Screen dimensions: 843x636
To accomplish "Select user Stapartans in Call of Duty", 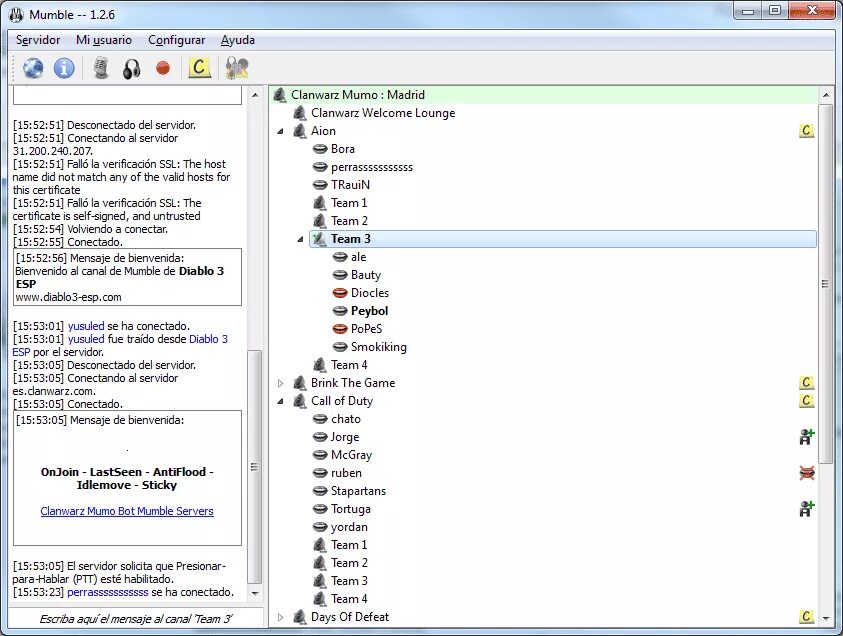I will point(358,491).
